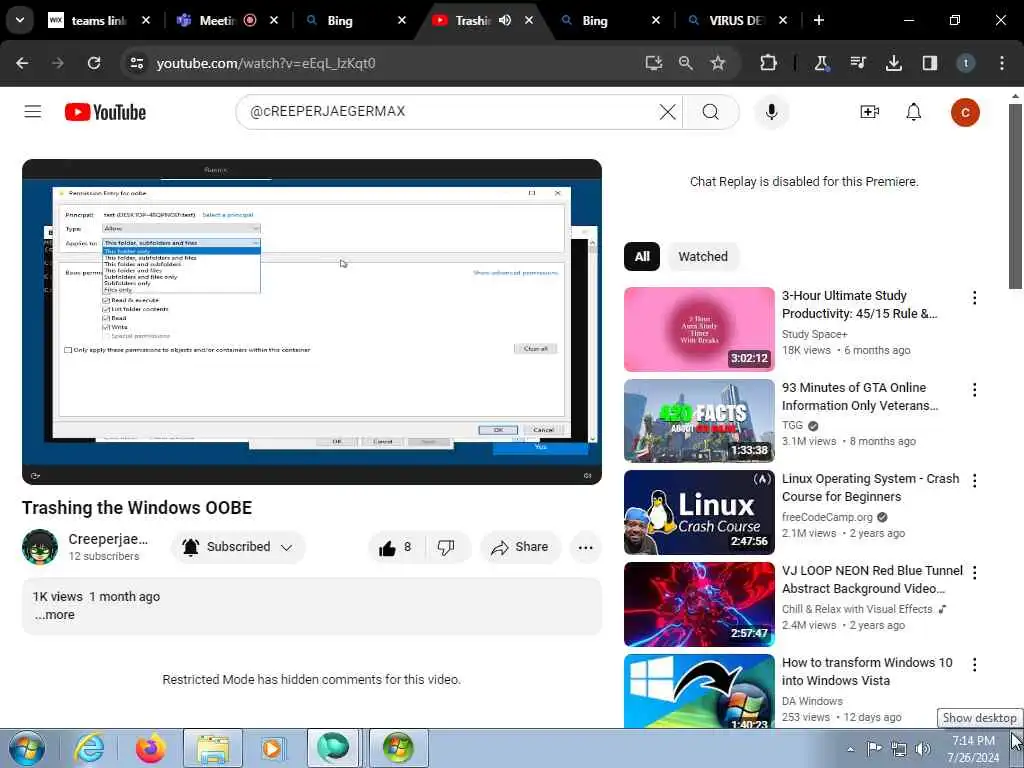The width and height of the screenshot is (1024, 768).
Task: Open the Creeperjae channel name
Action: [108, 539]
